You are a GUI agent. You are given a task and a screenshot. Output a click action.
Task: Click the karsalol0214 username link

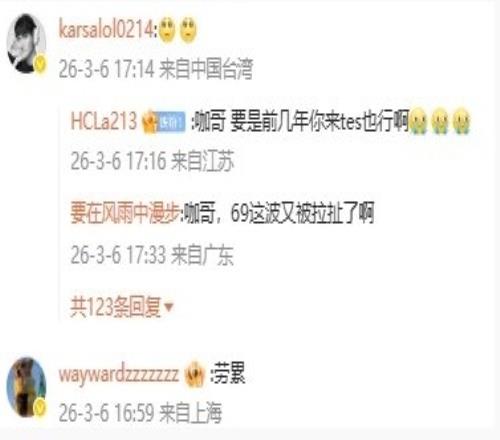106,29
